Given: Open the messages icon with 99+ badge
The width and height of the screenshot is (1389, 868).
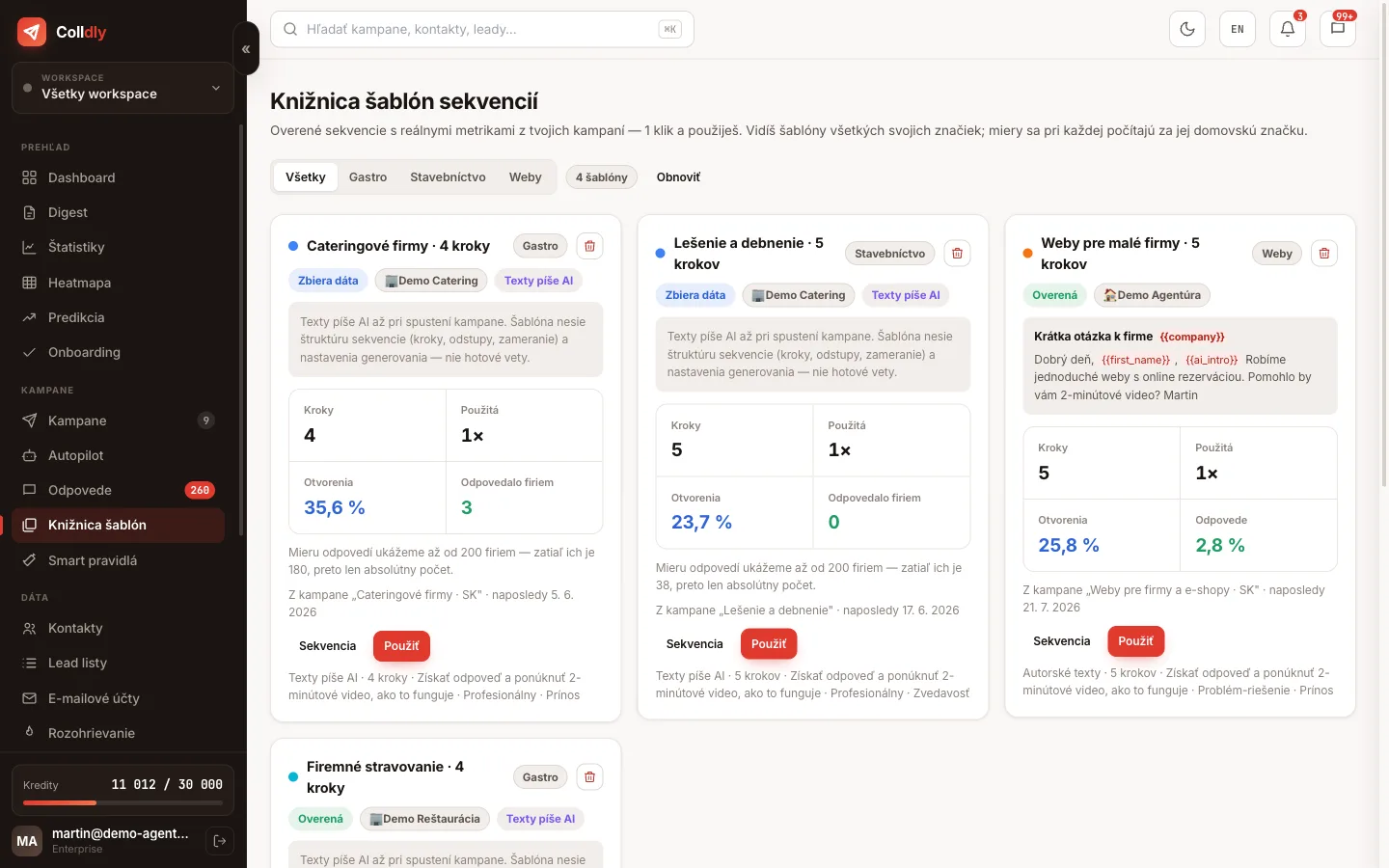Looking at the screenshot, I should tap(1338, 29).
